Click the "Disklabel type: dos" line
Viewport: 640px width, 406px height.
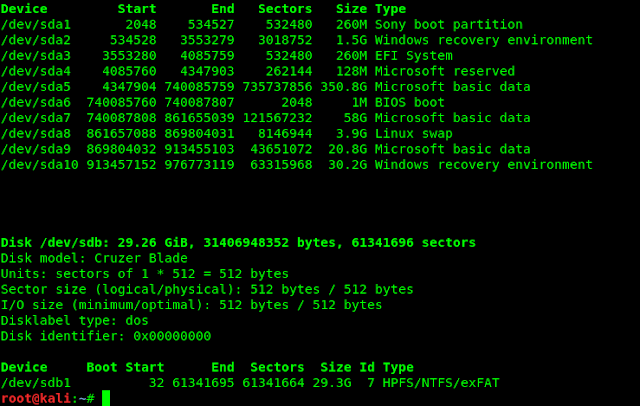[75, 321]
